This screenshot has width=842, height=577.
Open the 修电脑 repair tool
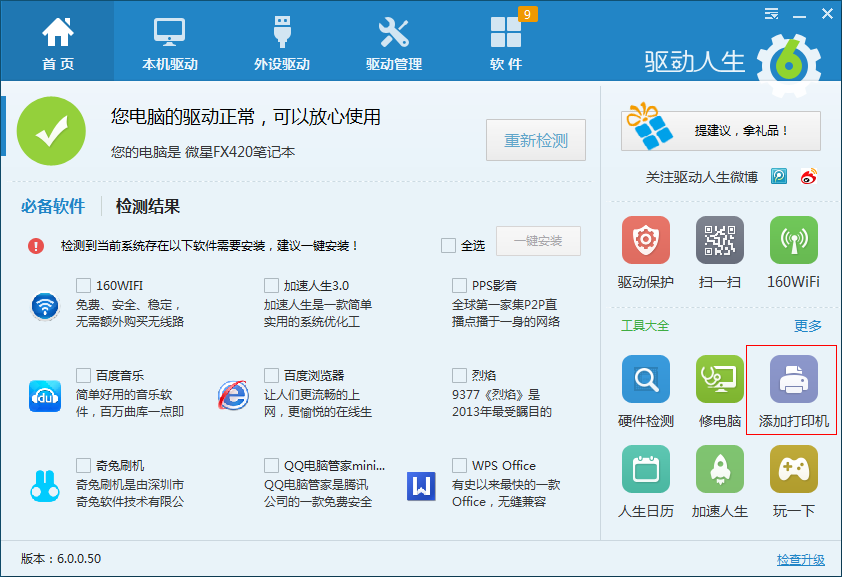(x=720, y=379)
